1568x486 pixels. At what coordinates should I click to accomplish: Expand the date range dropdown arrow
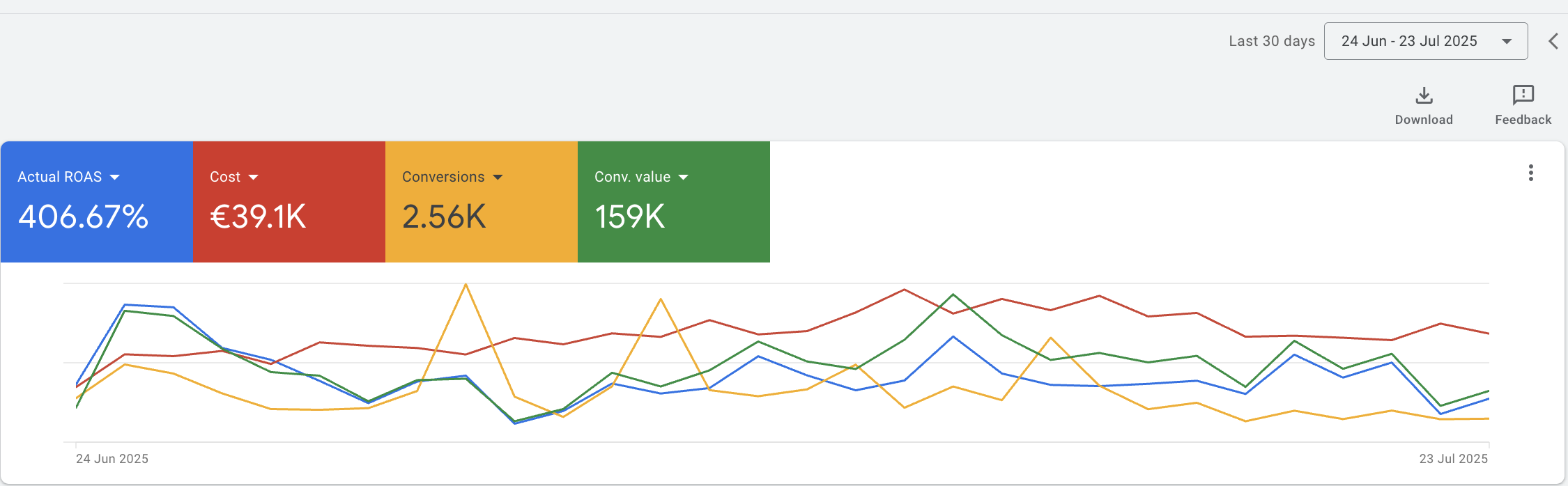pyautogui.click(x=1507, y=42)
